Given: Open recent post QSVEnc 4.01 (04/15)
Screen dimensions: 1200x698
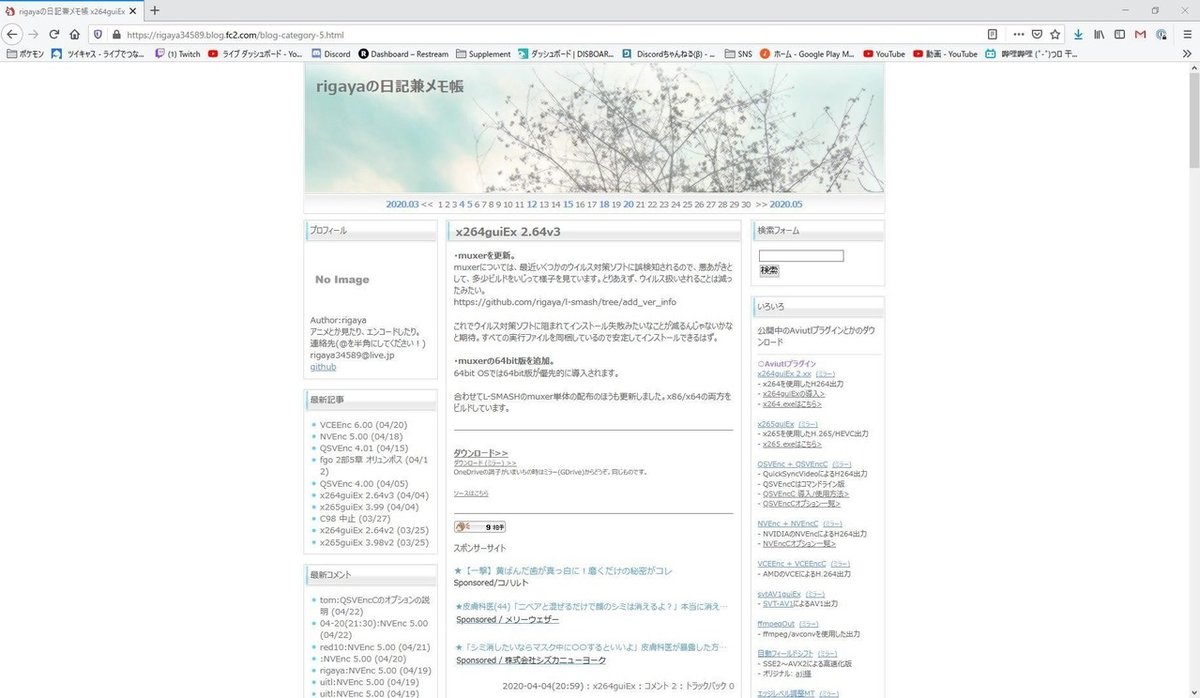Looking at the screenshot, I should point(364,448).
